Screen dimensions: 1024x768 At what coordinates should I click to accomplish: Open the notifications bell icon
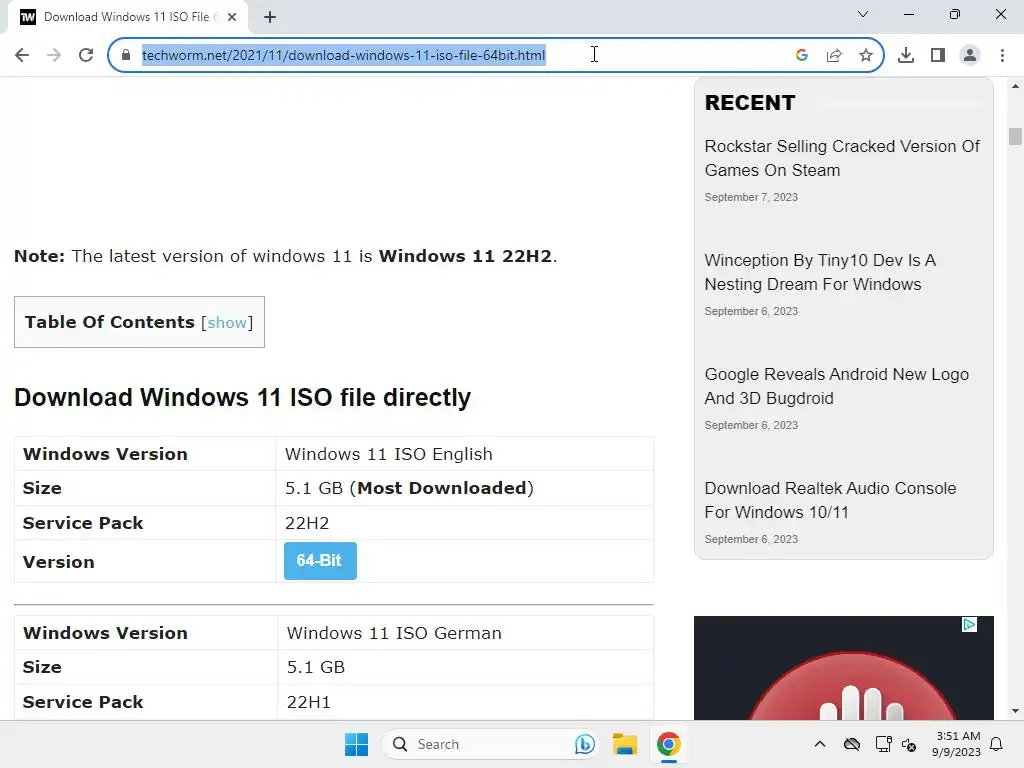997,744
